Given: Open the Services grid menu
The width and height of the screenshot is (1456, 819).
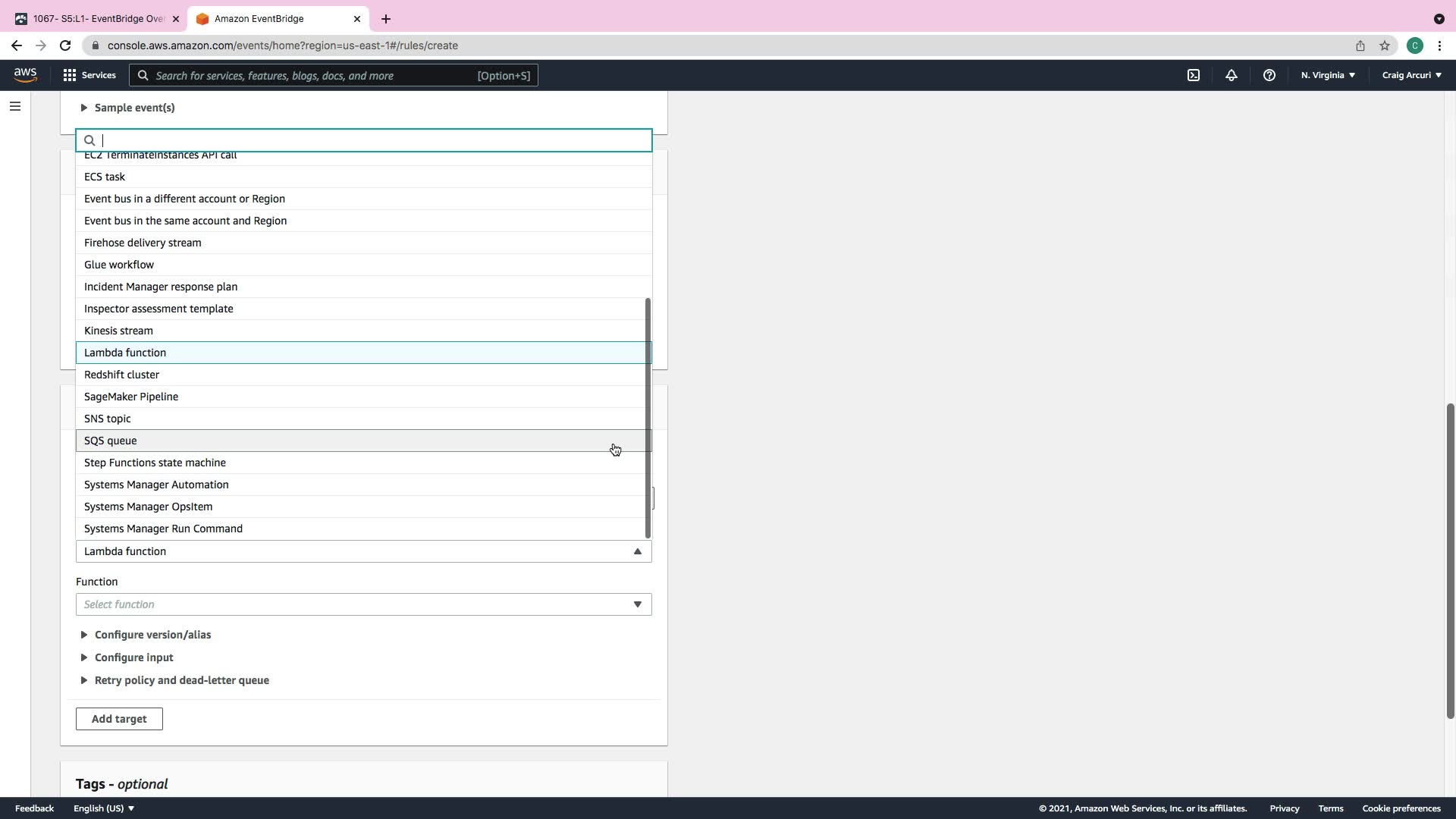Looking at the screenshot, I should pyautogui.click(x=89, y=75).
